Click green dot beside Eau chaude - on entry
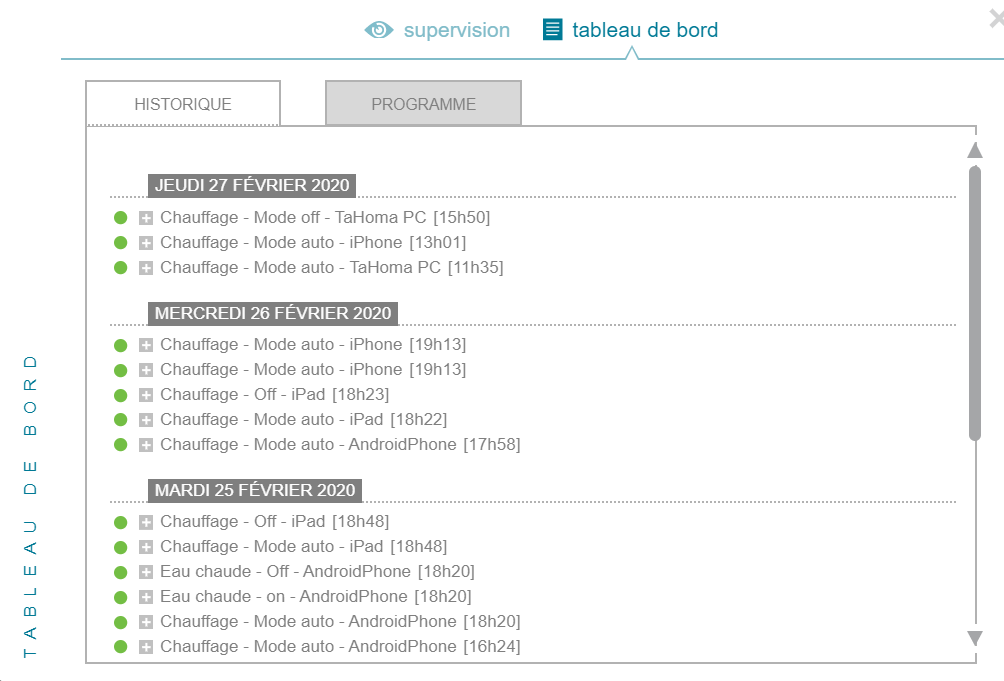Viewport: 1004px width, 681px height. 120,597
